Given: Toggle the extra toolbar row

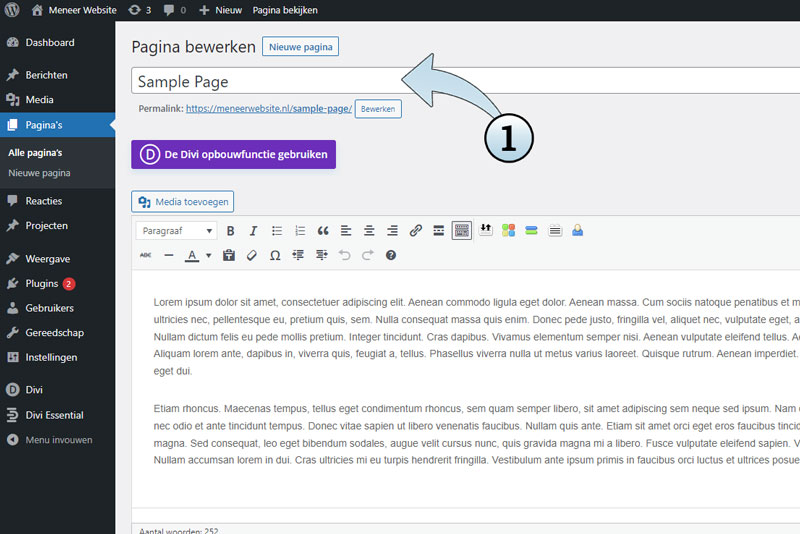Looking at the screenshot, I should pyautogui.click(x=461, y=231).
